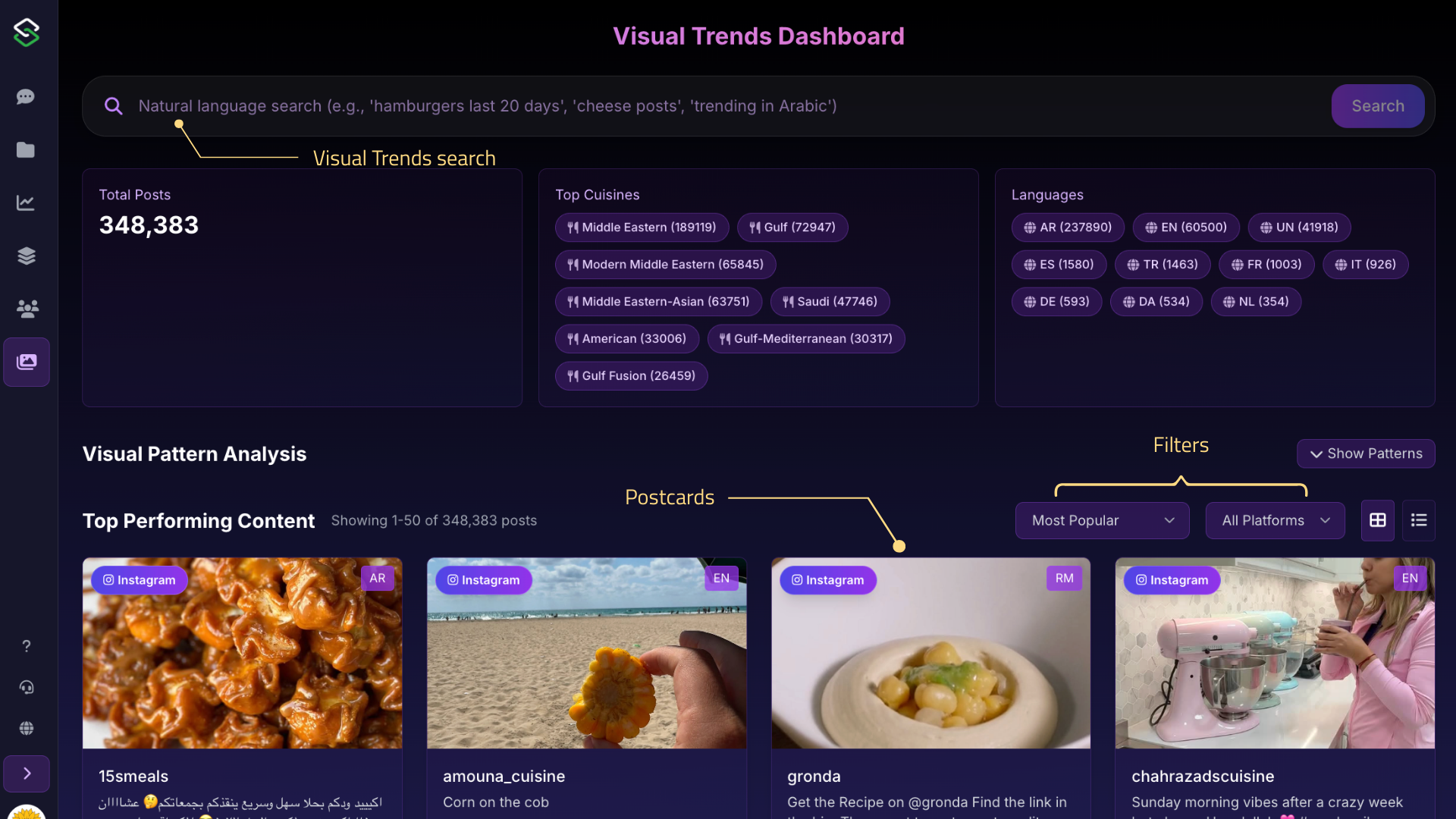Open the chat messages panel in sidebar
The height and width of the screenshot is (819, 1456).
26,97
